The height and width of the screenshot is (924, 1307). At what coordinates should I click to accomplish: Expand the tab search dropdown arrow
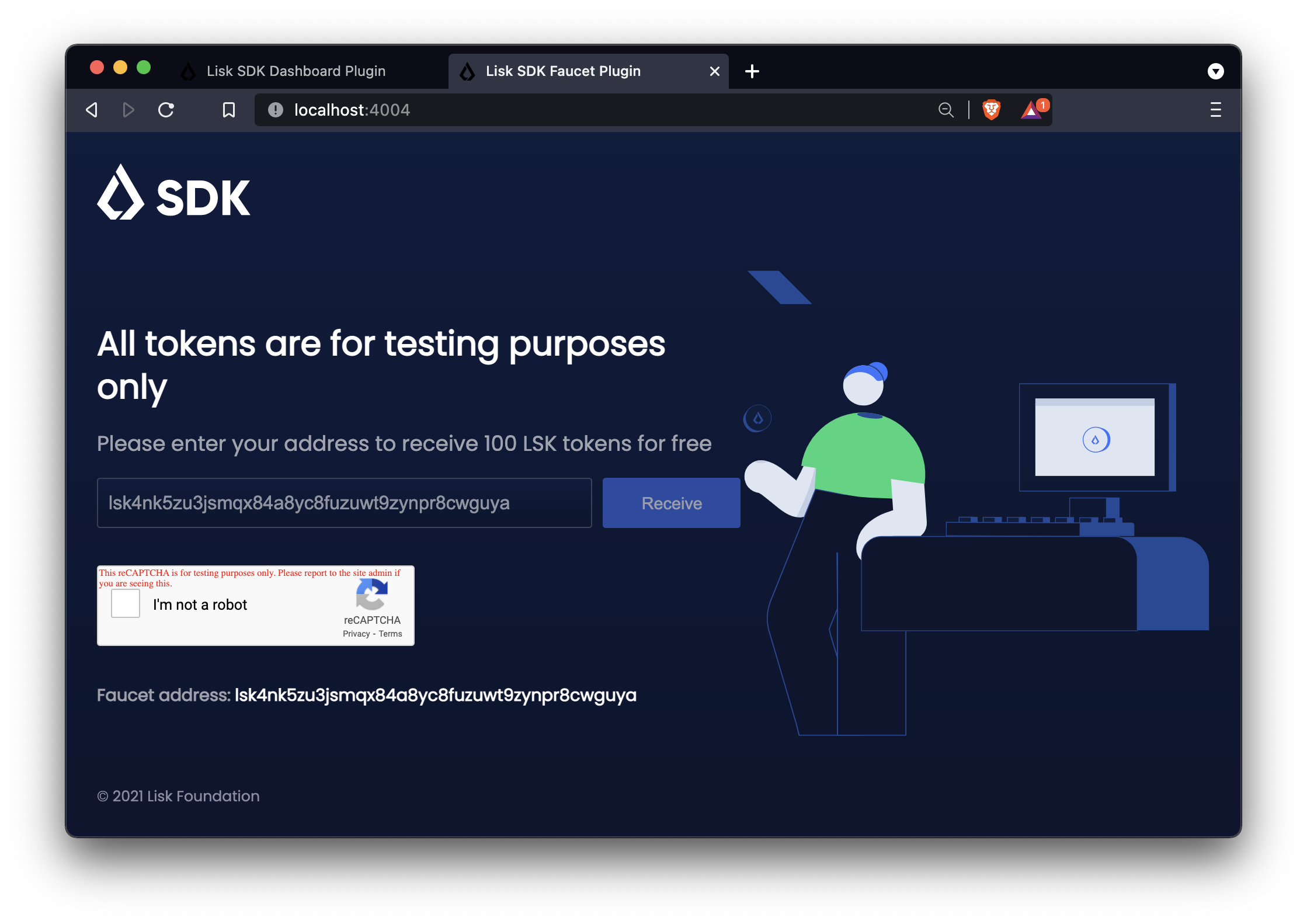coord(1215,71)
